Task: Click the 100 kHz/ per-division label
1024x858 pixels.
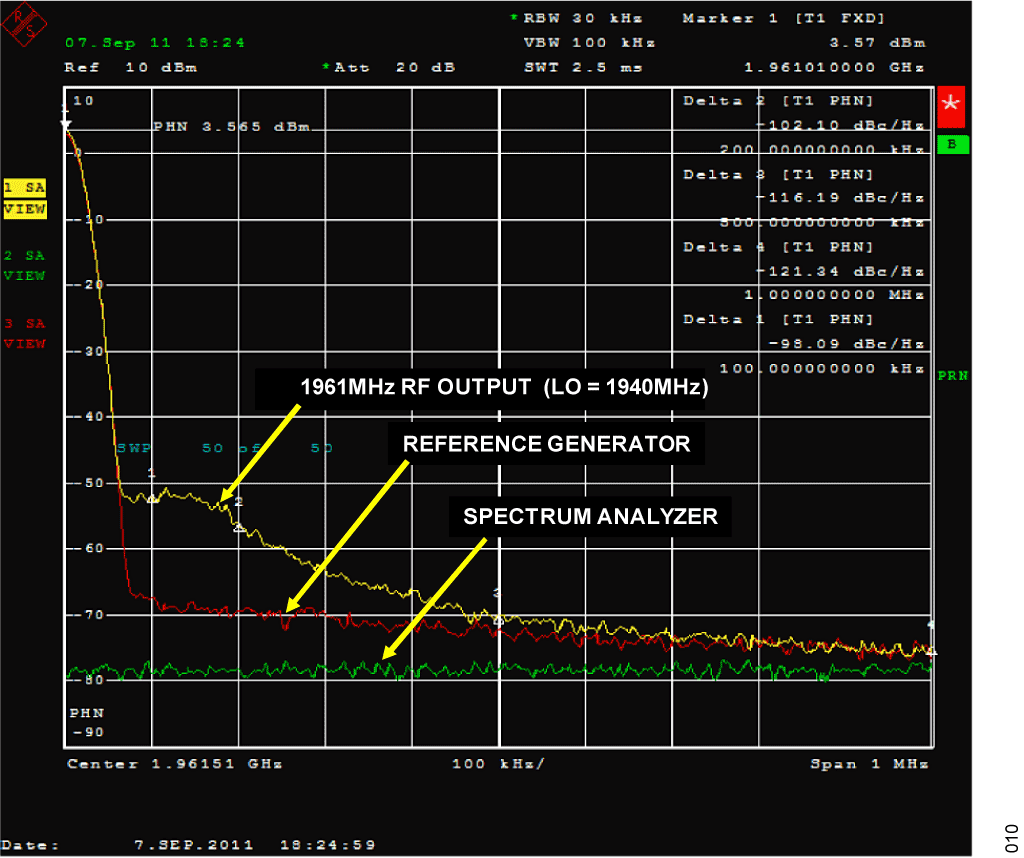Action: (x=498, y=763)
